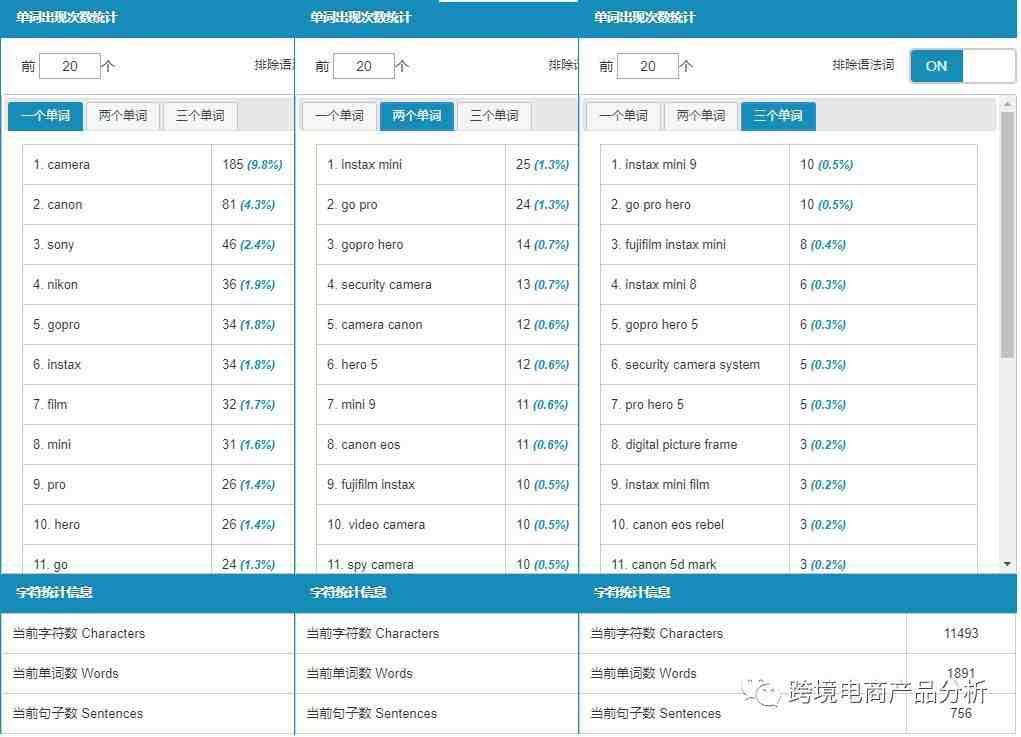Select 一个单词 tab in left panel
The height and width of the screenshot is (737, 1021).
[x=46, y=116]
